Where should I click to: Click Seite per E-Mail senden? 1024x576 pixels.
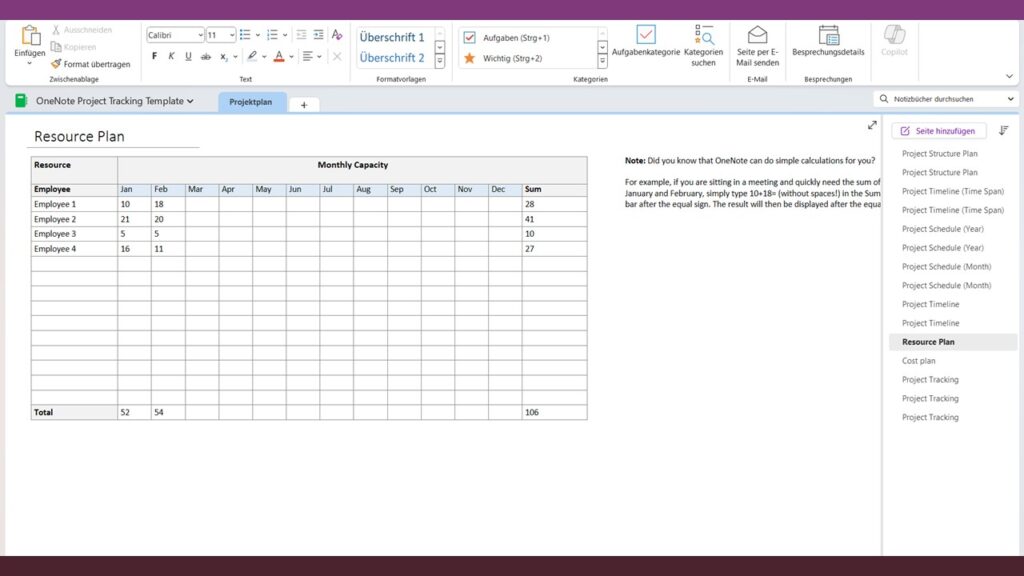pyautogui.click(x=758, y=46)
